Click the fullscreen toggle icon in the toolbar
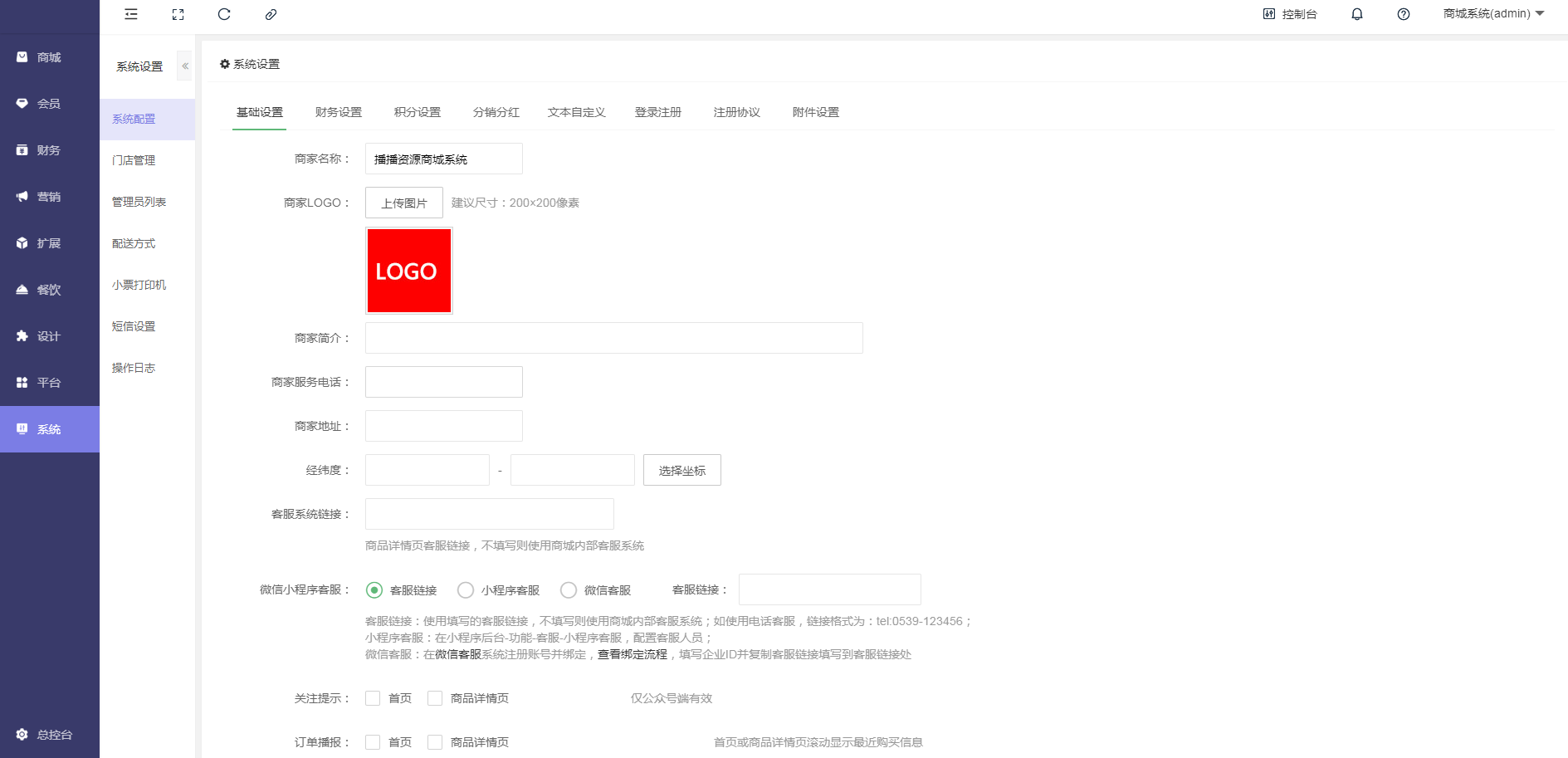The image size is (1568, 758). (177, 14)
